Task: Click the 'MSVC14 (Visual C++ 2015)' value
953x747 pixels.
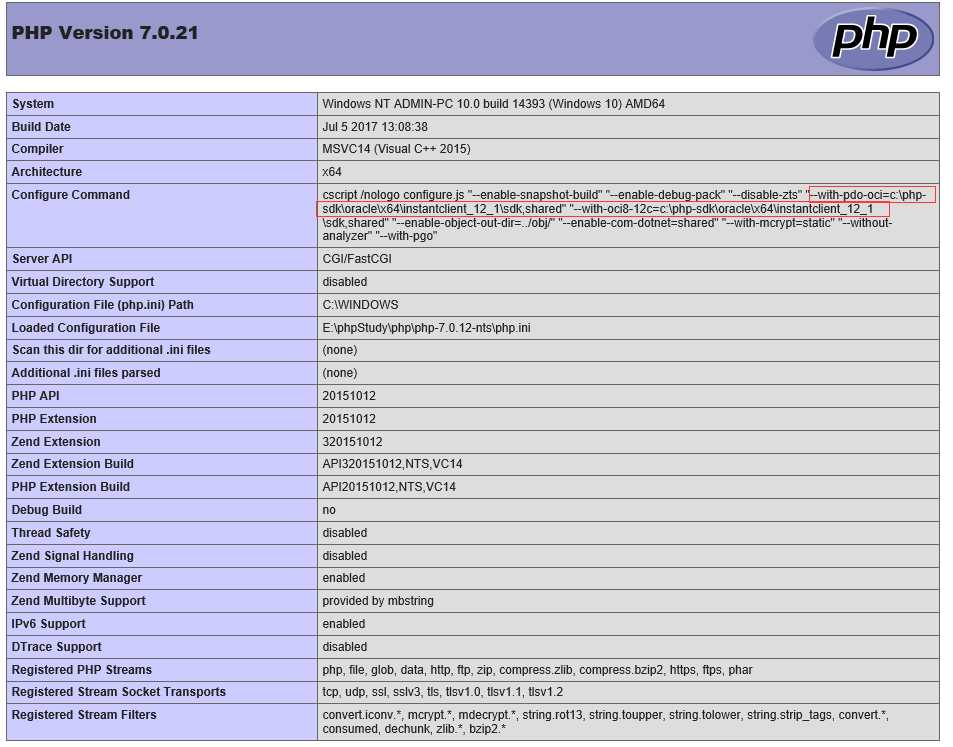Action: click(x=396, y=149)
